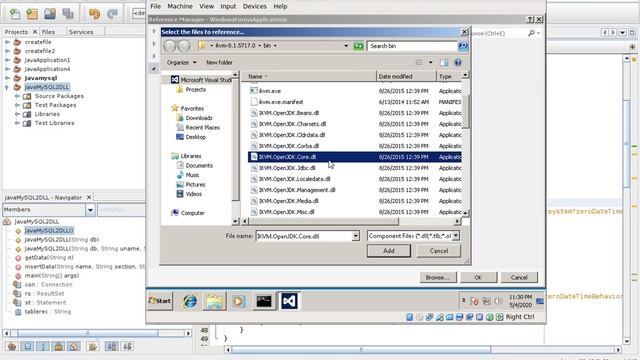Open the Input menu
Viewport: 640px width, 360px height.
point(228,6)
